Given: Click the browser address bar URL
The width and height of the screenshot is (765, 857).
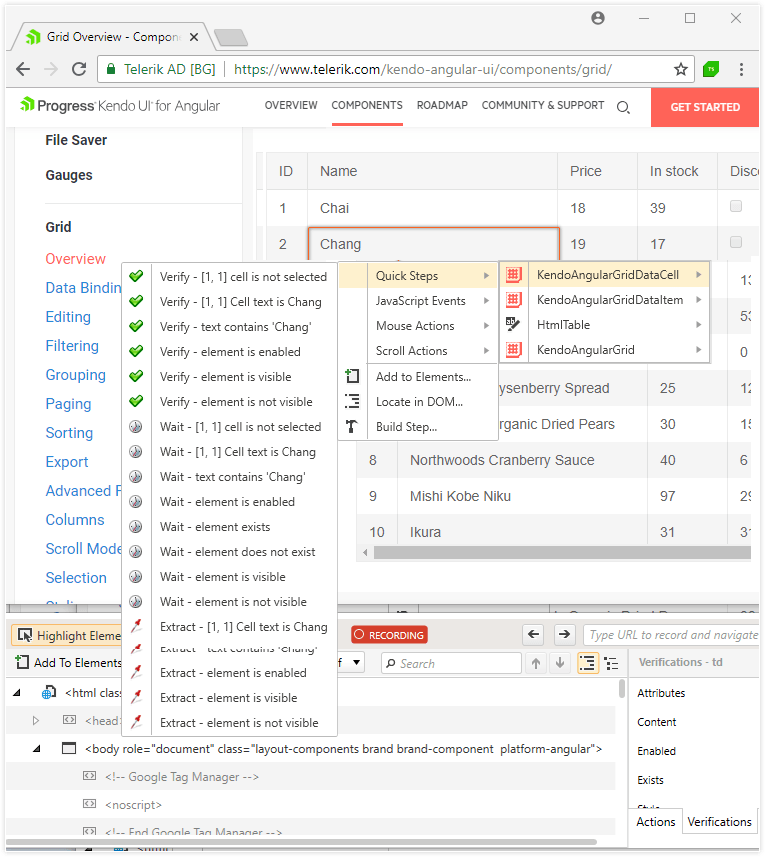Looking at the screenshot, I should tap(422, 69).
